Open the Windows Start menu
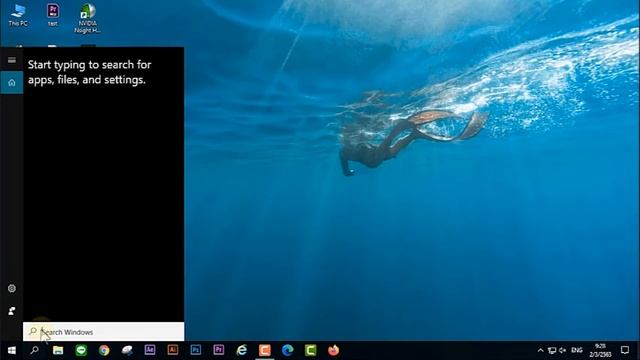 pos(11,350)
